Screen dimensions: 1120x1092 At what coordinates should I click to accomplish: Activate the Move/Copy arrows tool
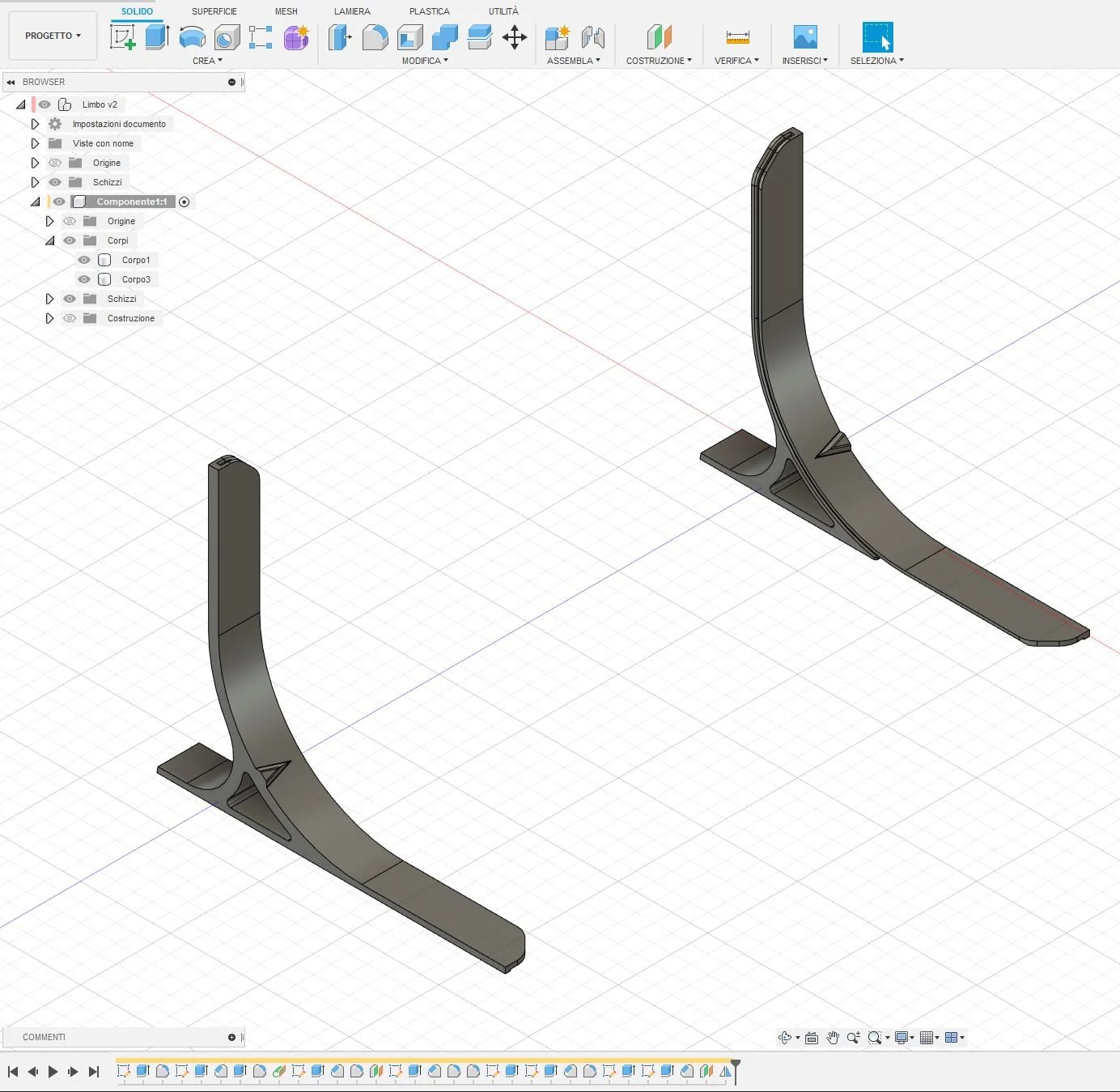point(515,37)
